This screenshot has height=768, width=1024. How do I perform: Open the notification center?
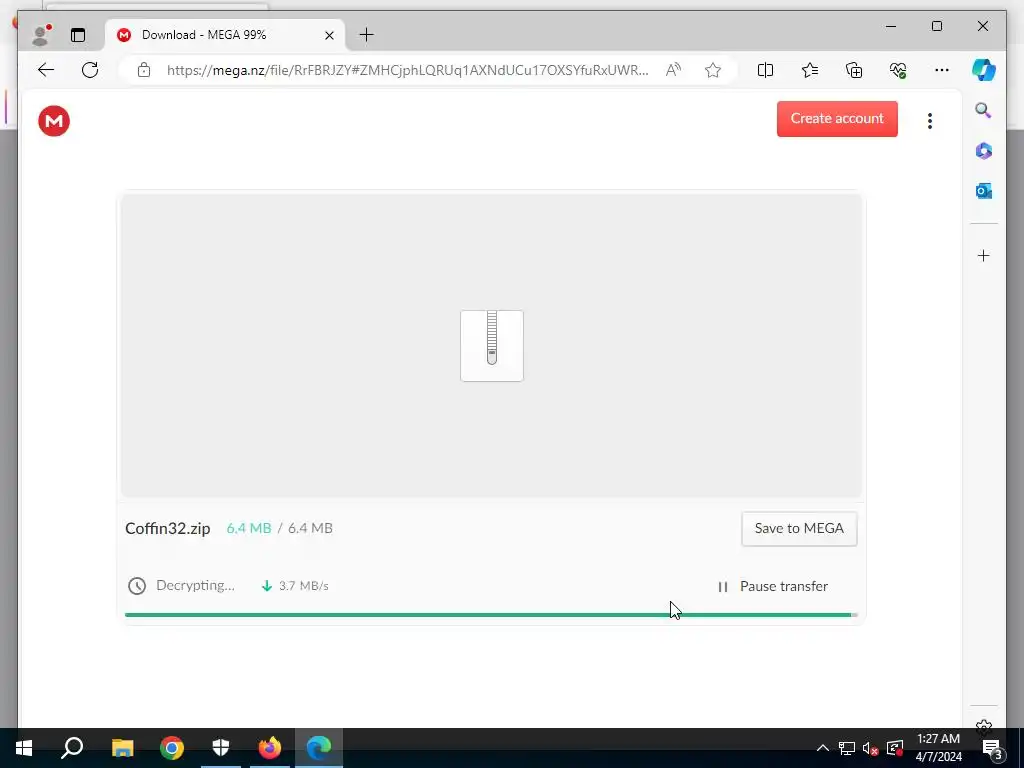click(x=993, y=748)
